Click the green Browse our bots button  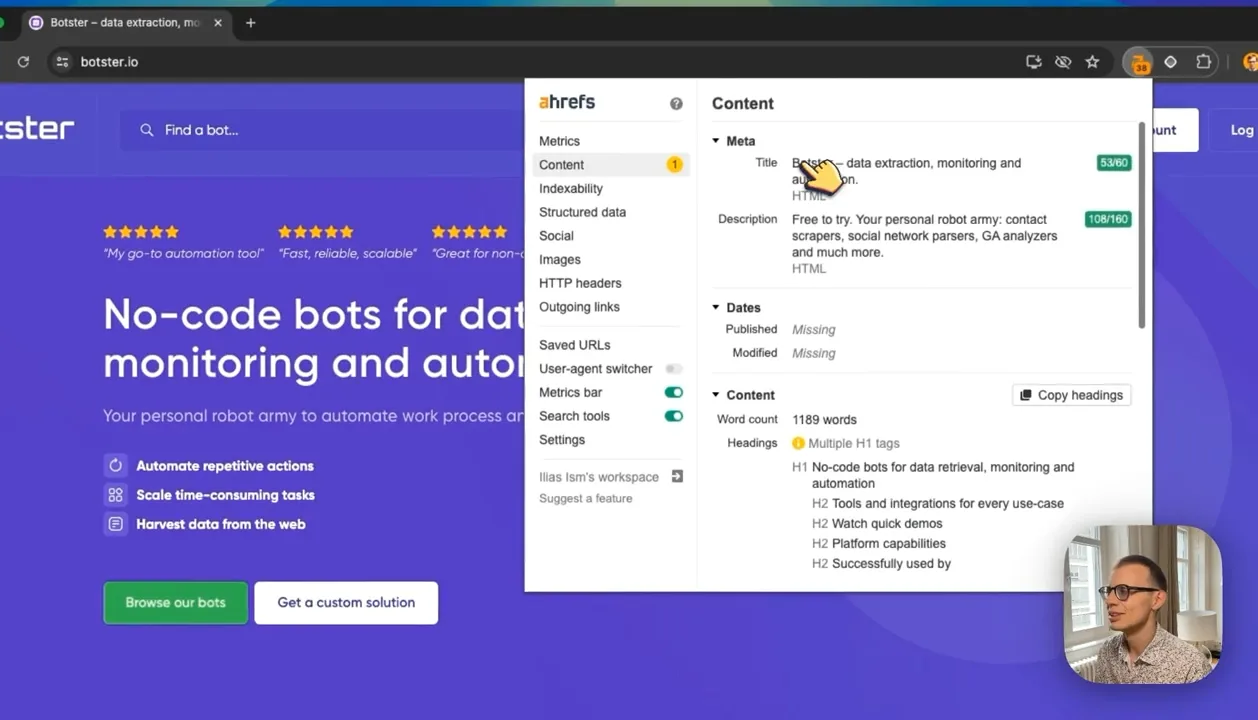(176, 603)
